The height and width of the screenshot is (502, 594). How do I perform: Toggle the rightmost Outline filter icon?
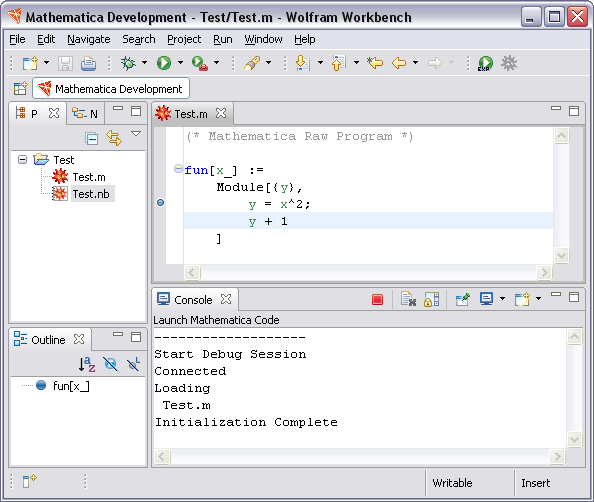pos(133,364)
